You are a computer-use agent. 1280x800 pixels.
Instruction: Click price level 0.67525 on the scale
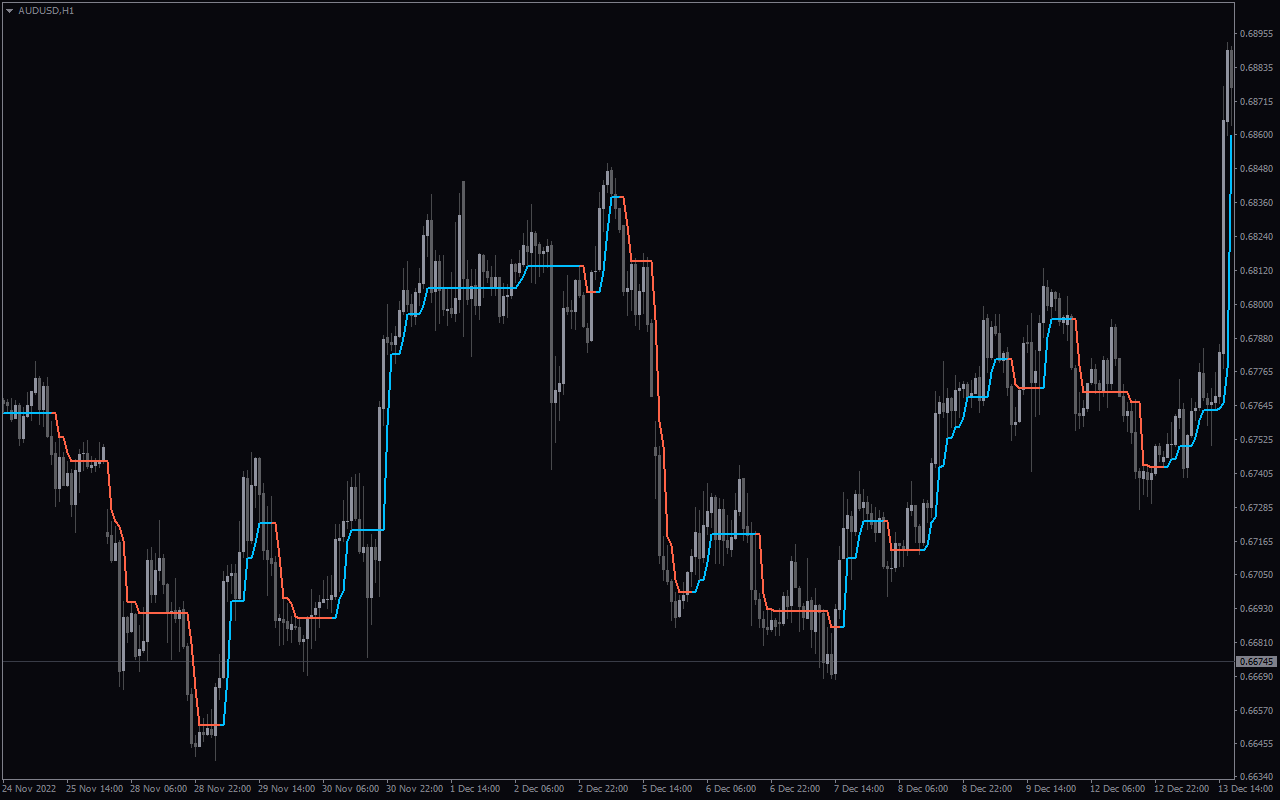click(1258, 440)
